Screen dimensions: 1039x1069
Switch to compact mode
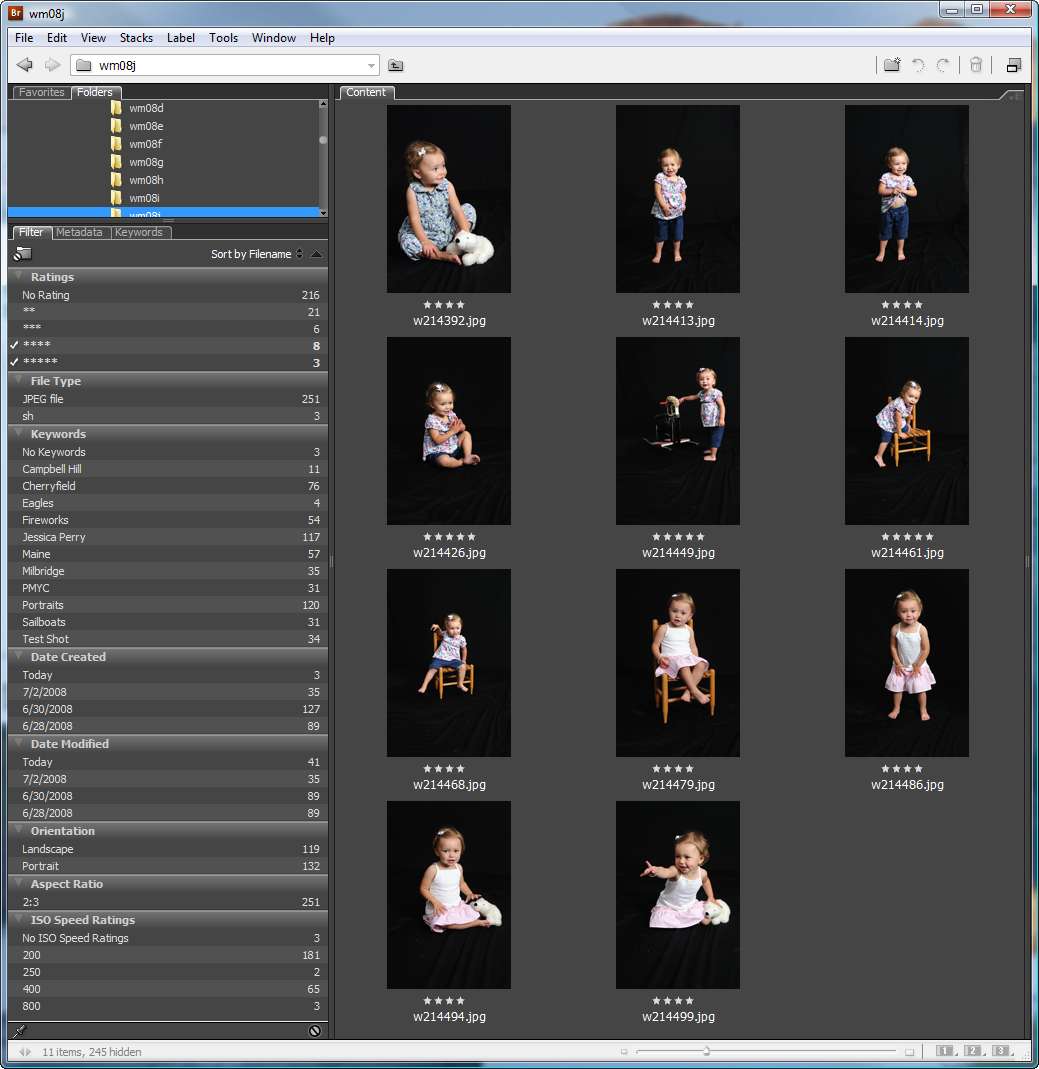coord(1014,65)
